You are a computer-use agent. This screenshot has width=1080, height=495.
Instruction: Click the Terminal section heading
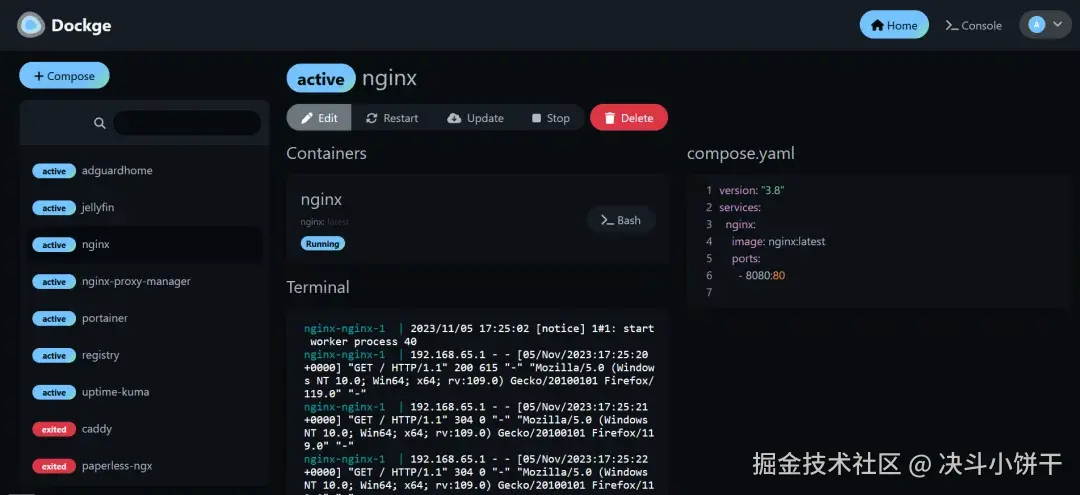click(x=318, y=287)
